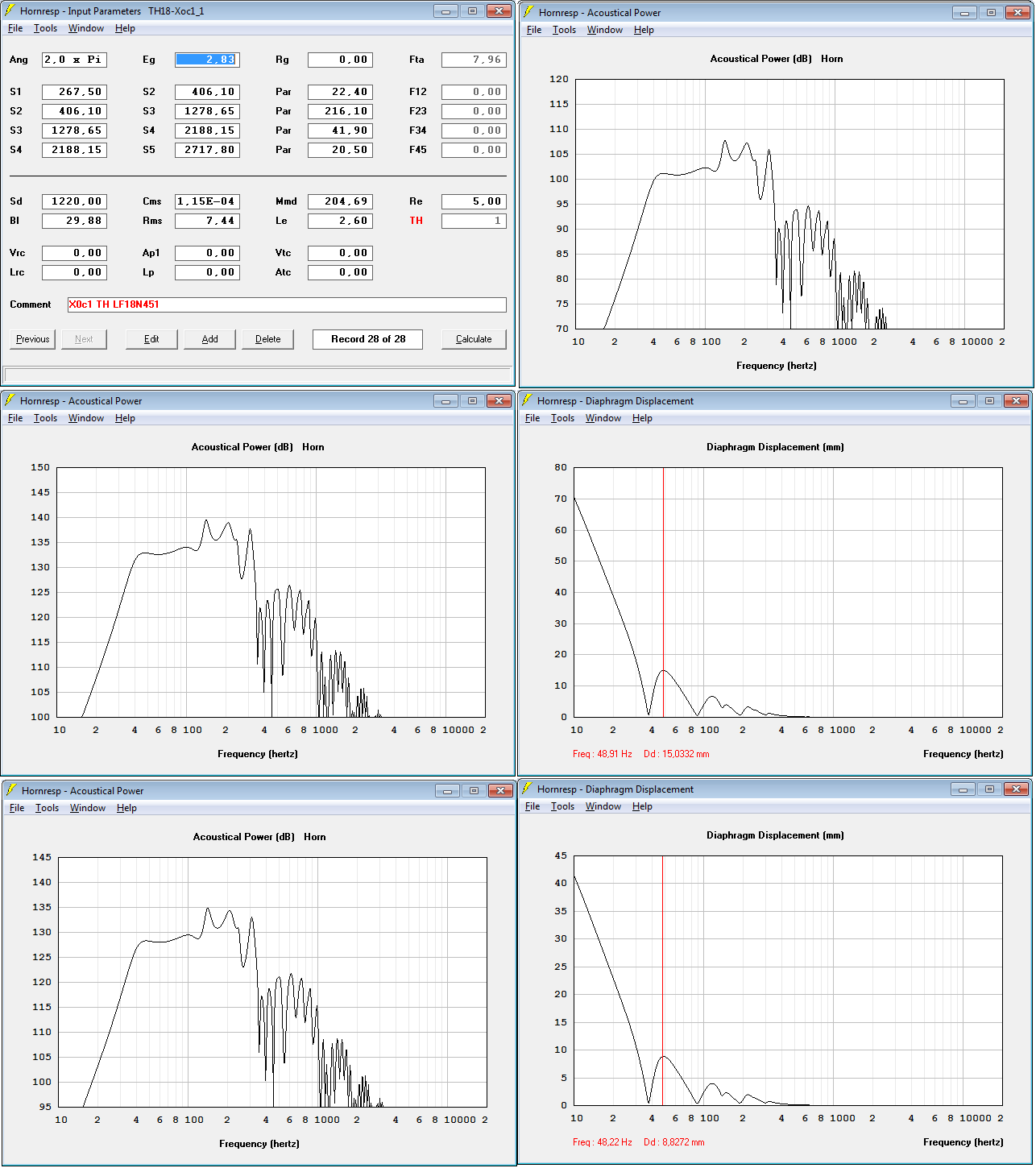This screenshot has height=1168, width=1036.
Task: Click the red vertical marker in Displacement chart
Action: pyautogui.click(x=662, y=980)
